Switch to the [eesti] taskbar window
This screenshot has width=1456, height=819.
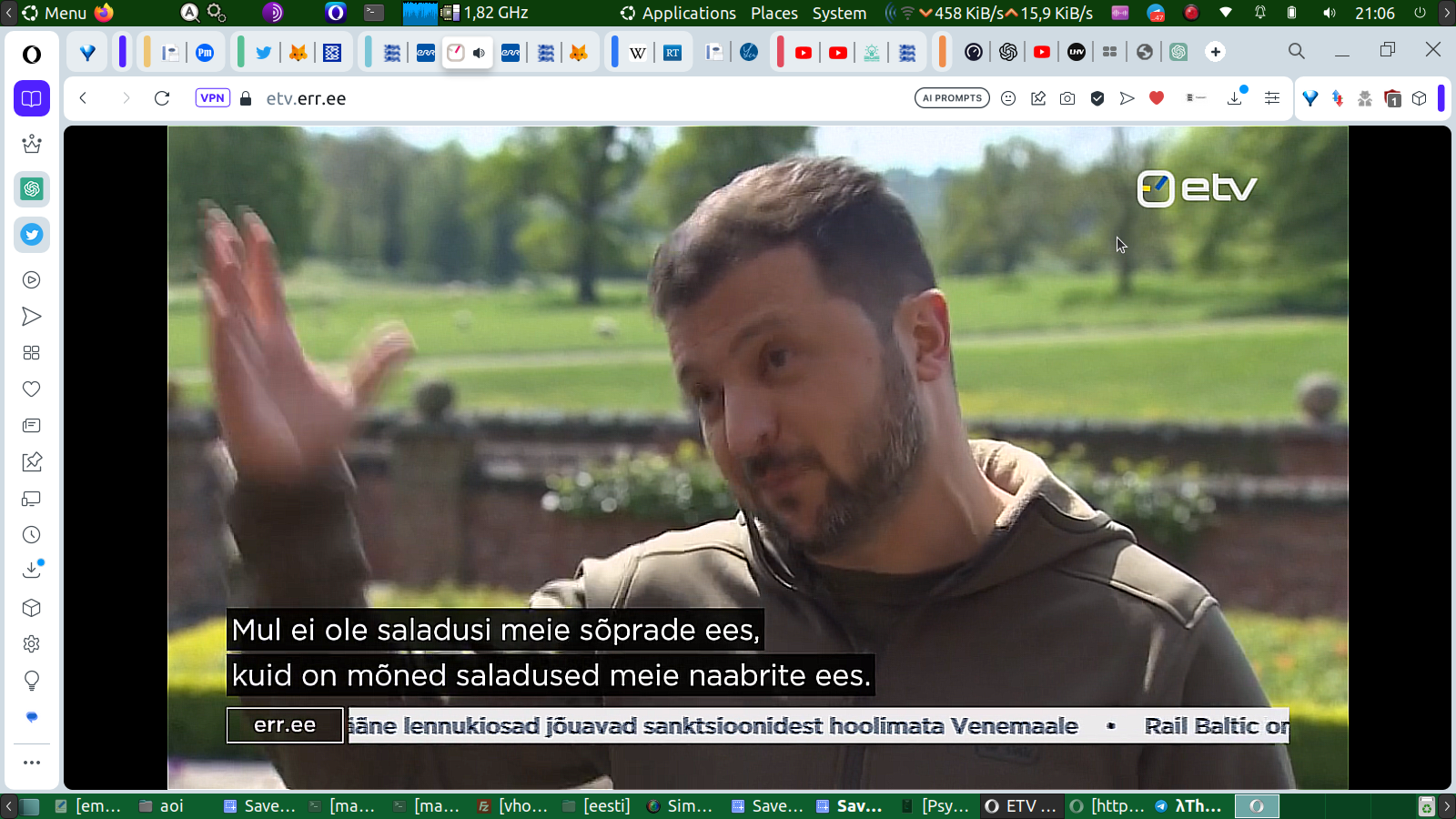(x=597, y=805)
